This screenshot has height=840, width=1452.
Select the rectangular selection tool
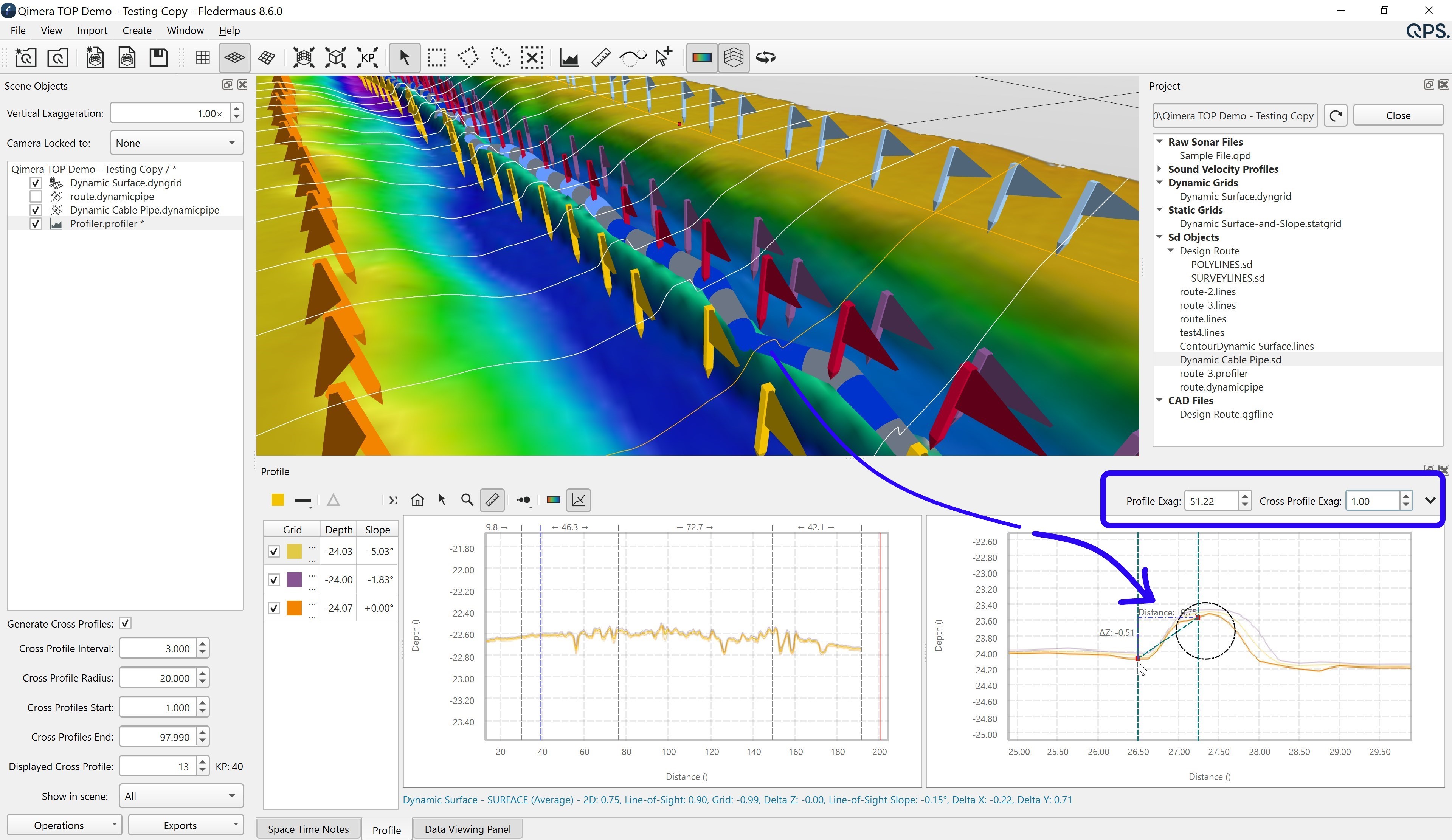[x=436, y=57]
